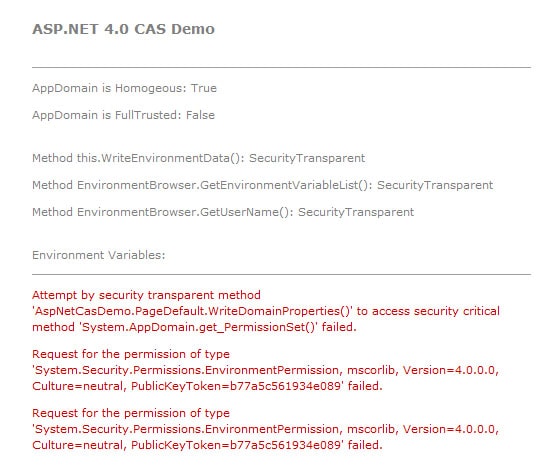Viewport: 554px width, 474px height.
Task: Click the word SecurityTransparent after WriteEnvironmentData()
Action: [307, 158]
